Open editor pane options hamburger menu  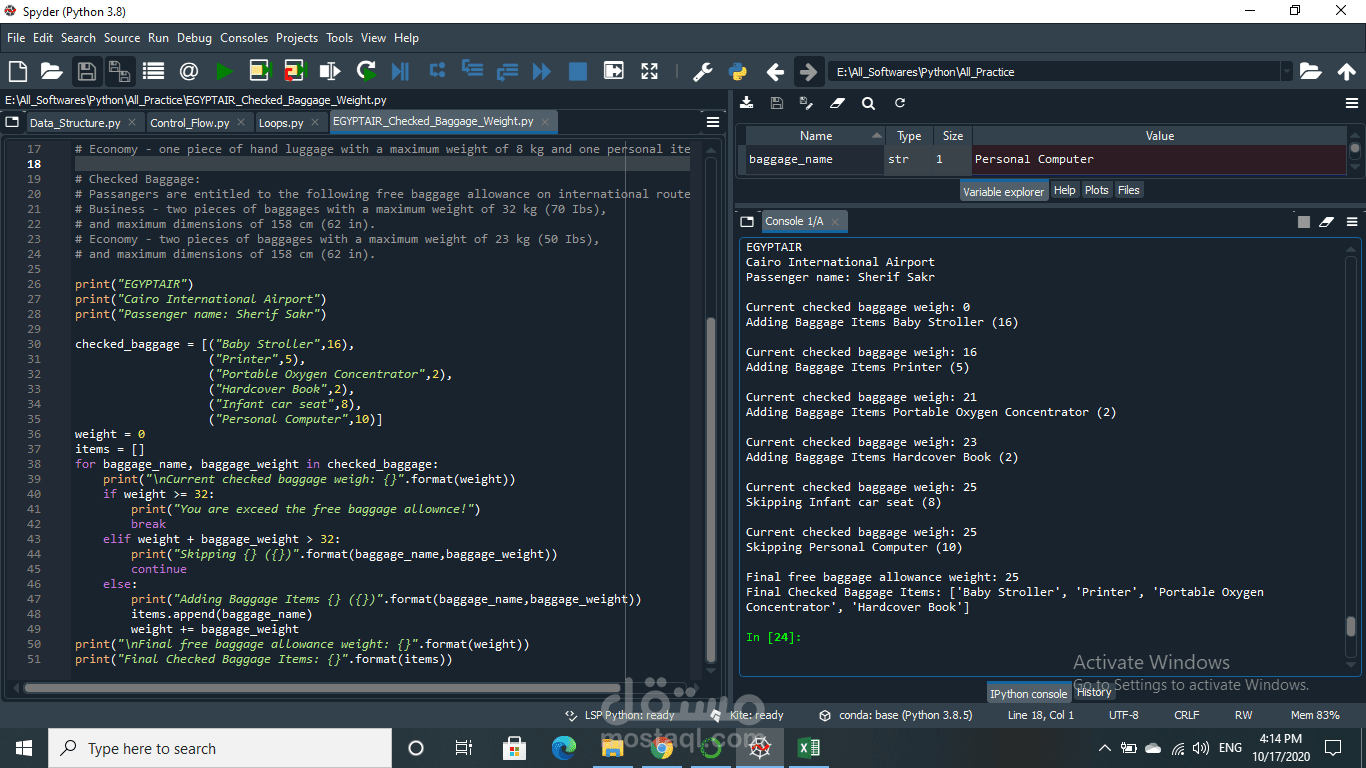pyautogui.click(x=713, y=122)
